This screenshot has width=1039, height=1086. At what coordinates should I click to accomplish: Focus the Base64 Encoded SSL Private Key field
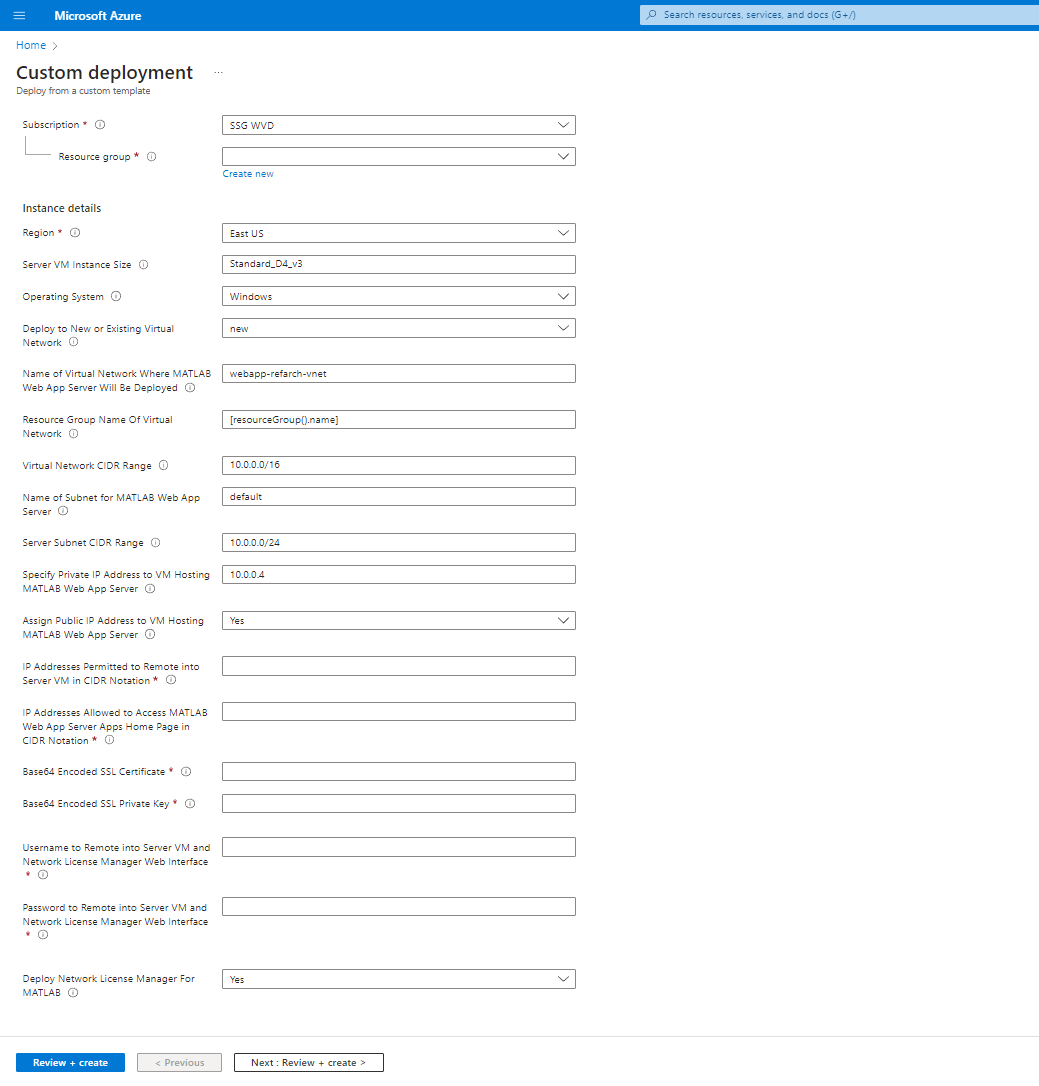399,803
